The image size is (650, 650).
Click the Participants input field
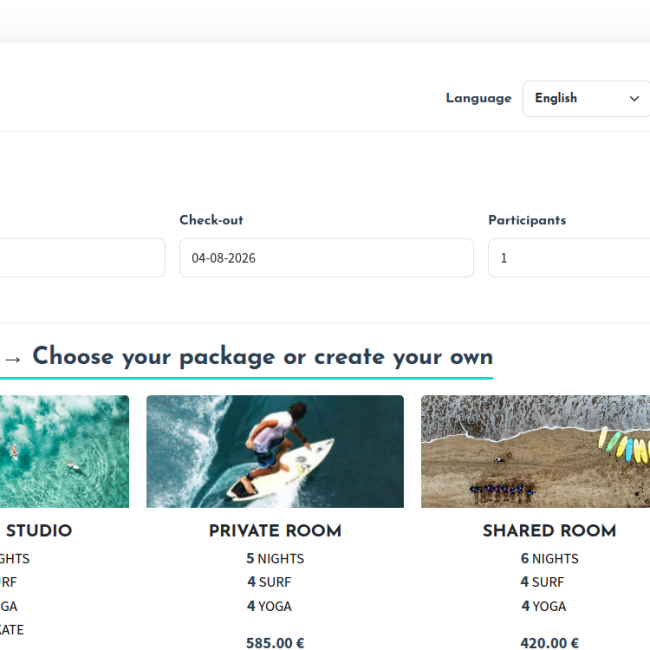[569, 258]
